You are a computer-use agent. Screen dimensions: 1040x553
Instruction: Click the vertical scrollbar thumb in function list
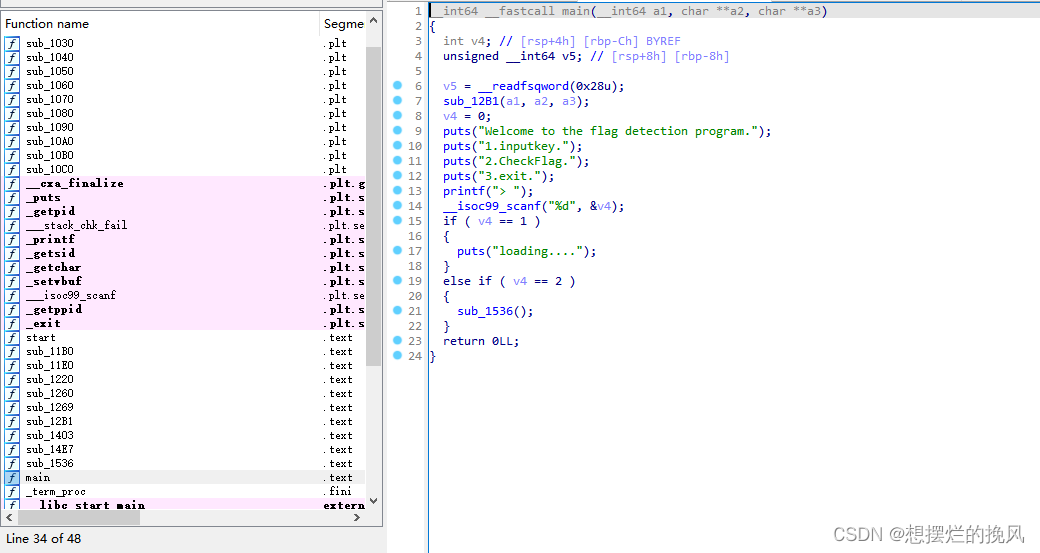[373, 206]
